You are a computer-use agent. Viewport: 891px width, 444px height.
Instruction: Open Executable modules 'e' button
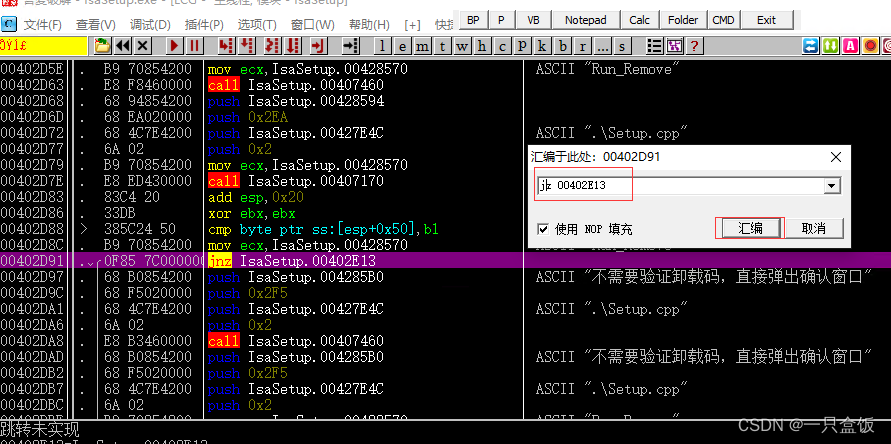(403, 46)
